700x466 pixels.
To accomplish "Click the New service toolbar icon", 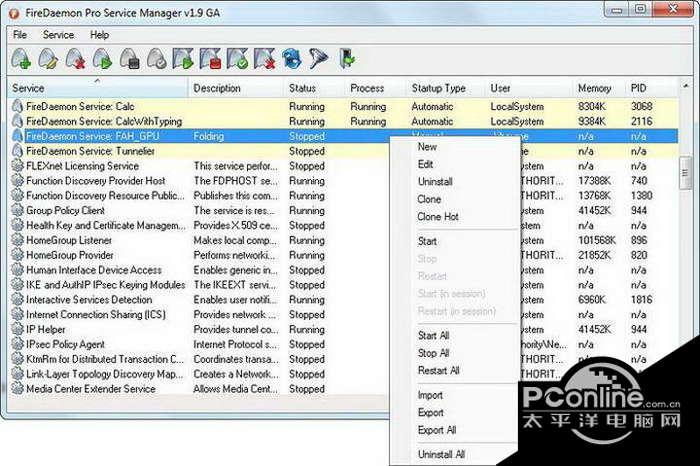I will pos(21,59).
